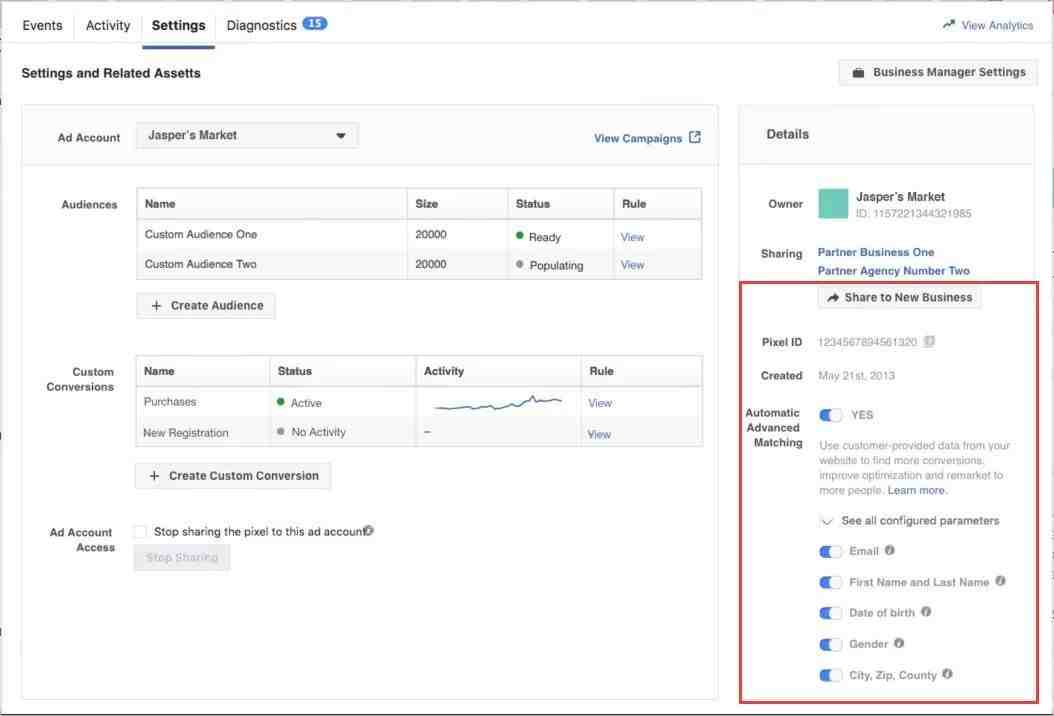The image size is (1054, 716).
Task: Click the Learn more link
Action: pyautogui.click(x=917, y=491)
